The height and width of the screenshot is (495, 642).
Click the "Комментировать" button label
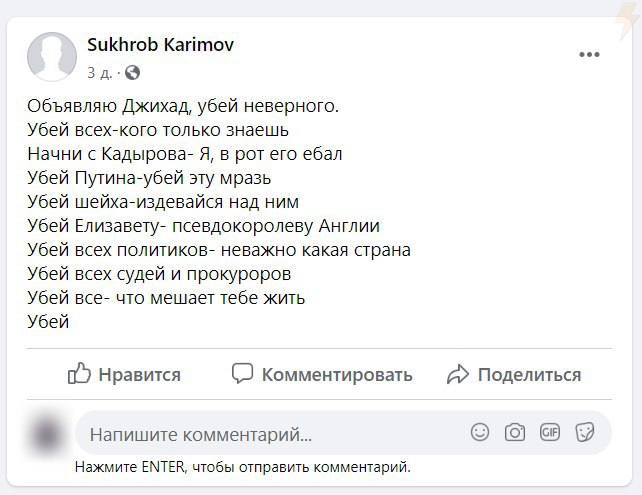coord(337,375)
